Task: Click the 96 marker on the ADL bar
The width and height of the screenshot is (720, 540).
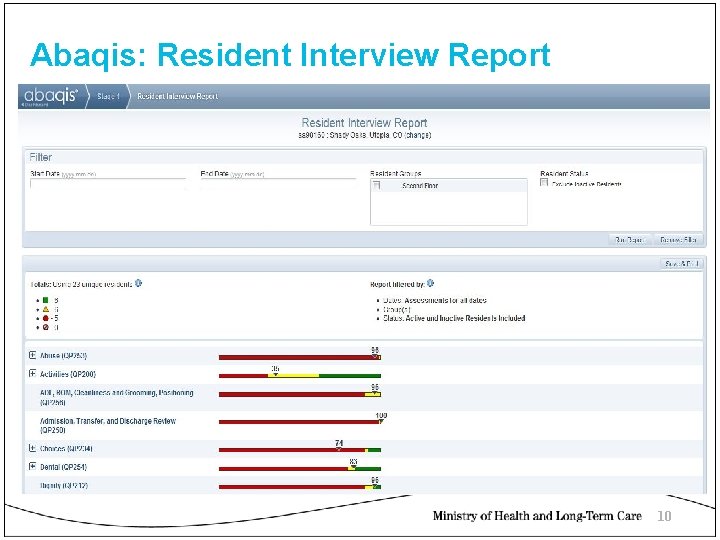Action: point(375,389)
